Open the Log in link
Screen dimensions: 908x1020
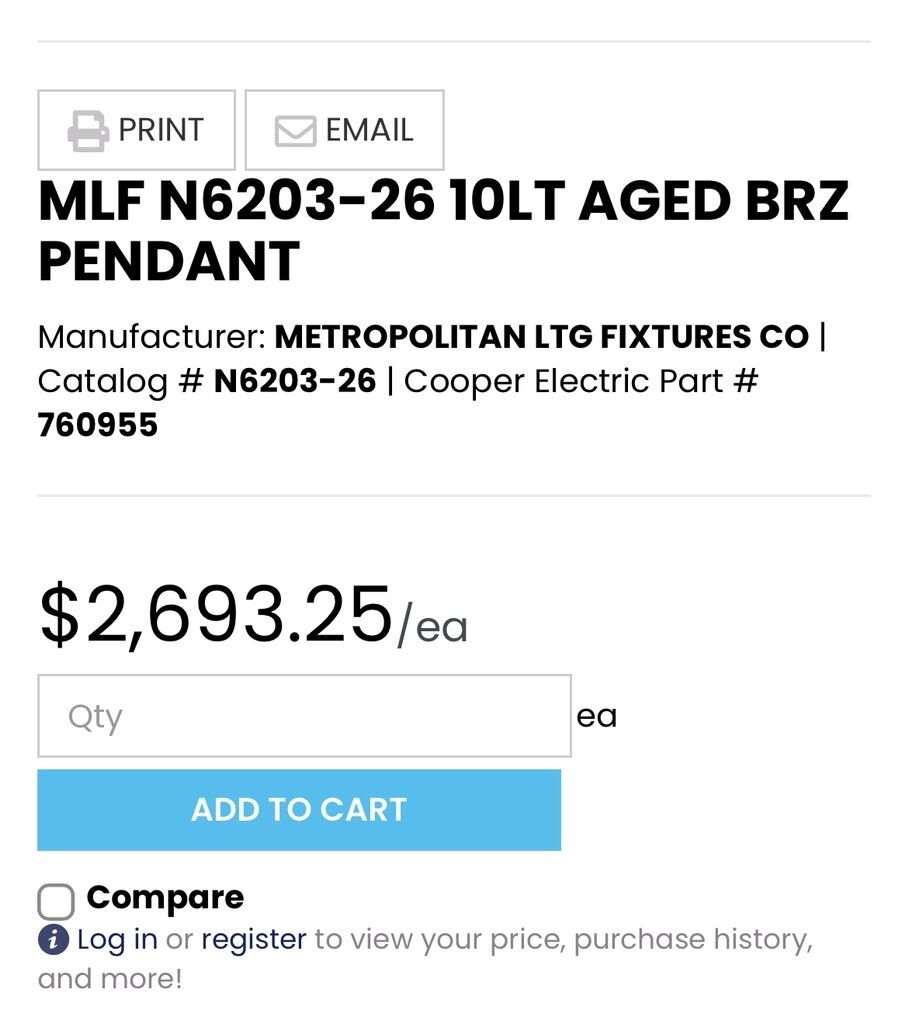coord(117,940)
